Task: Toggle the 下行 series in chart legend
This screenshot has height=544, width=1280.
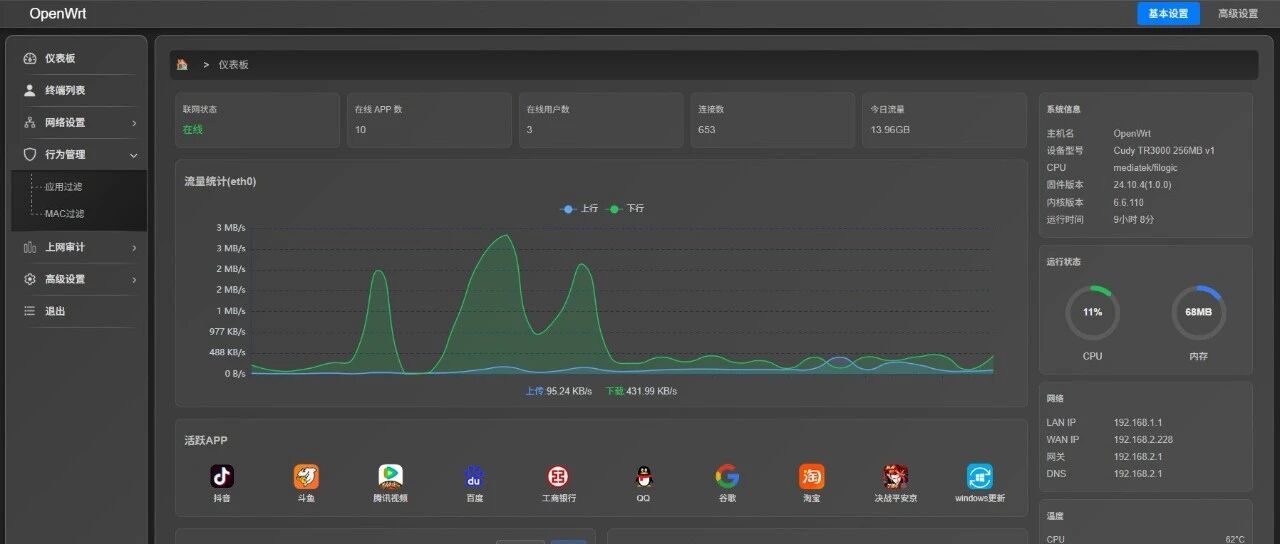Action: point(625,209)
